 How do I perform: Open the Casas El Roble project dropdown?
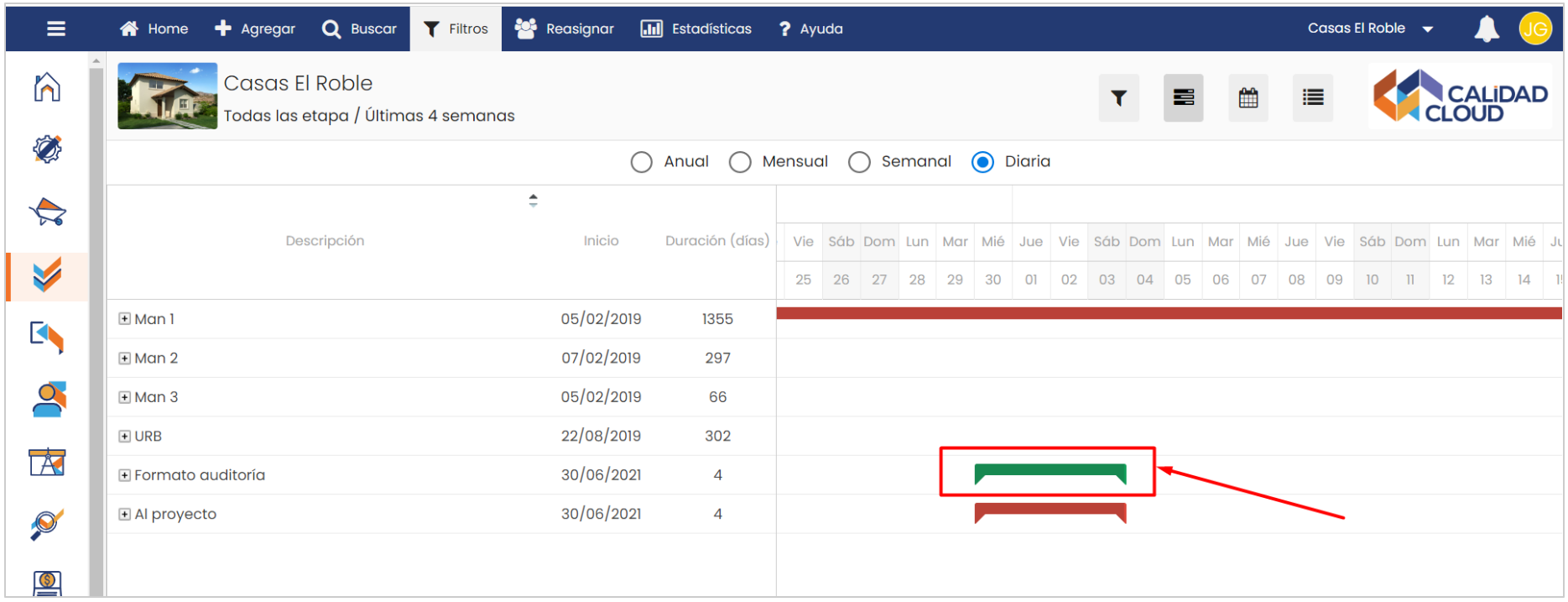pos(1369,29)
